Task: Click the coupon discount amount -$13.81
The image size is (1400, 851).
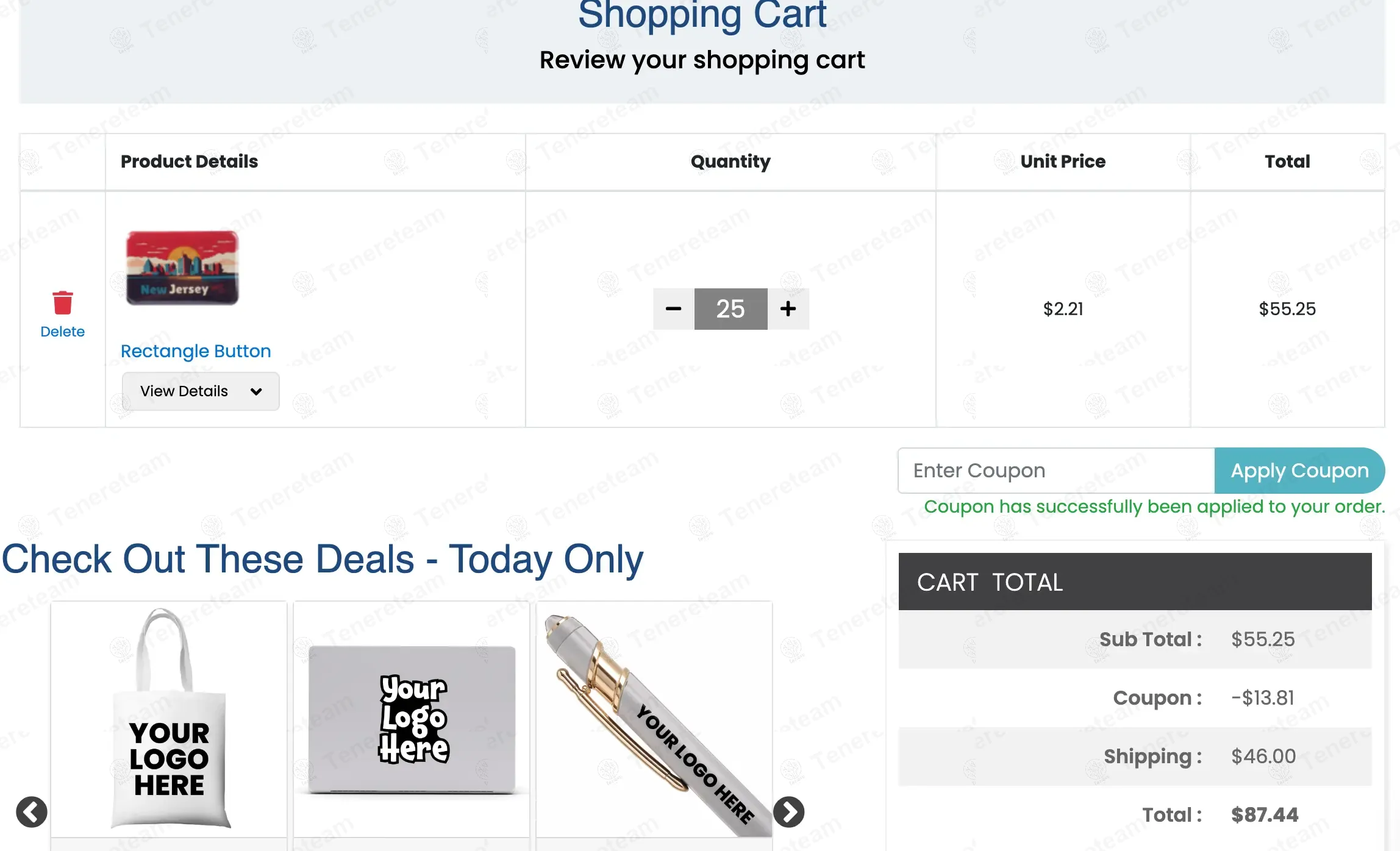Action: 1262,697
